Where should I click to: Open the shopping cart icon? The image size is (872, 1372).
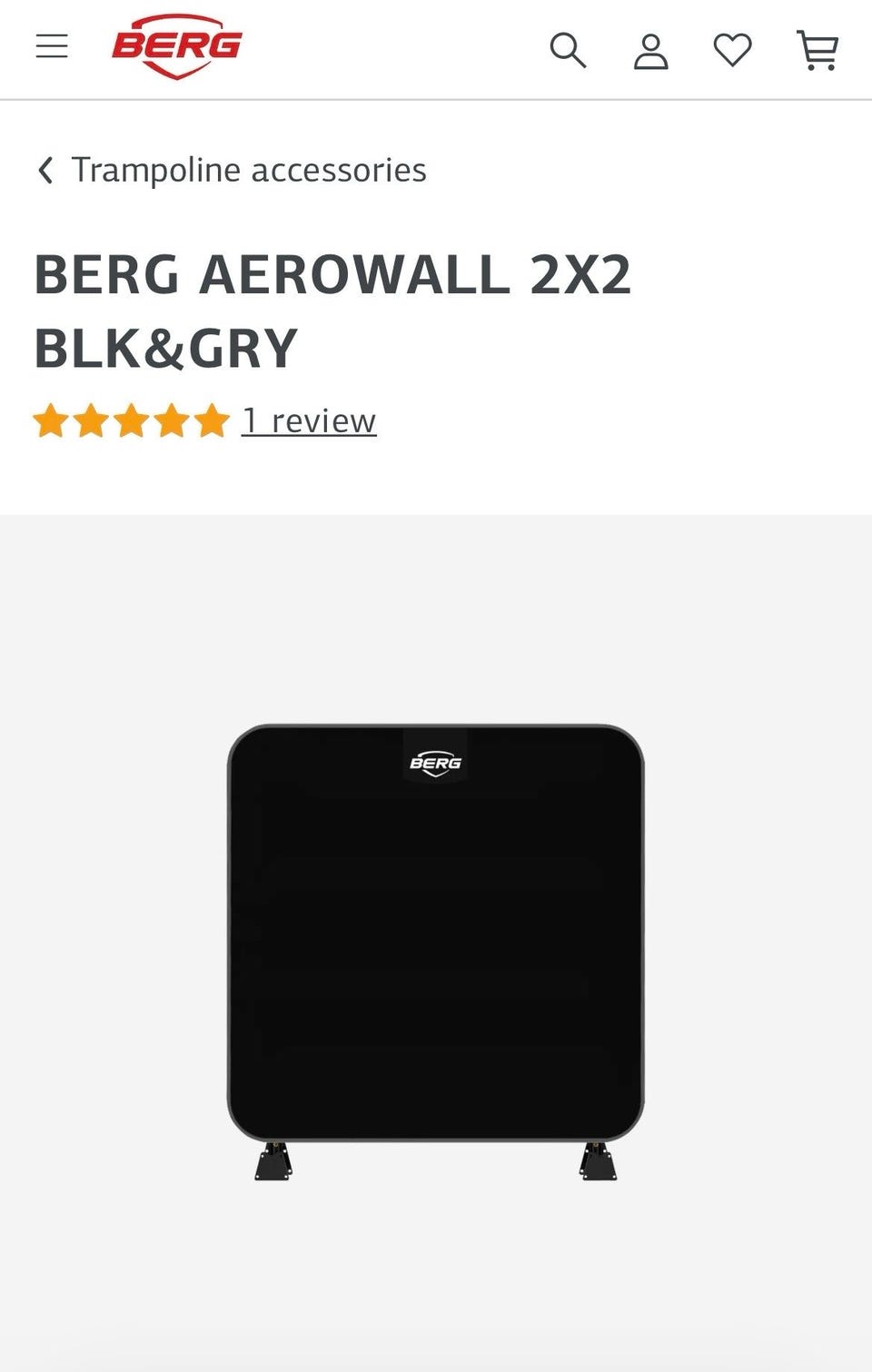click(x=817, y=50)
